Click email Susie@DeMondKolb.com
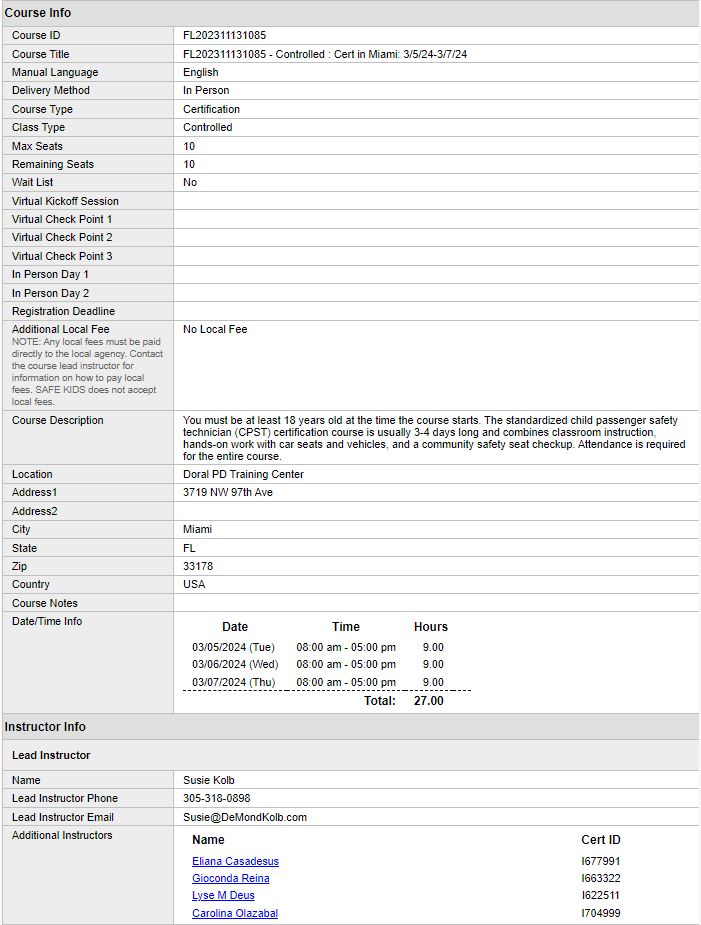This screenshot has width=701, height=925. click(245, 817)
